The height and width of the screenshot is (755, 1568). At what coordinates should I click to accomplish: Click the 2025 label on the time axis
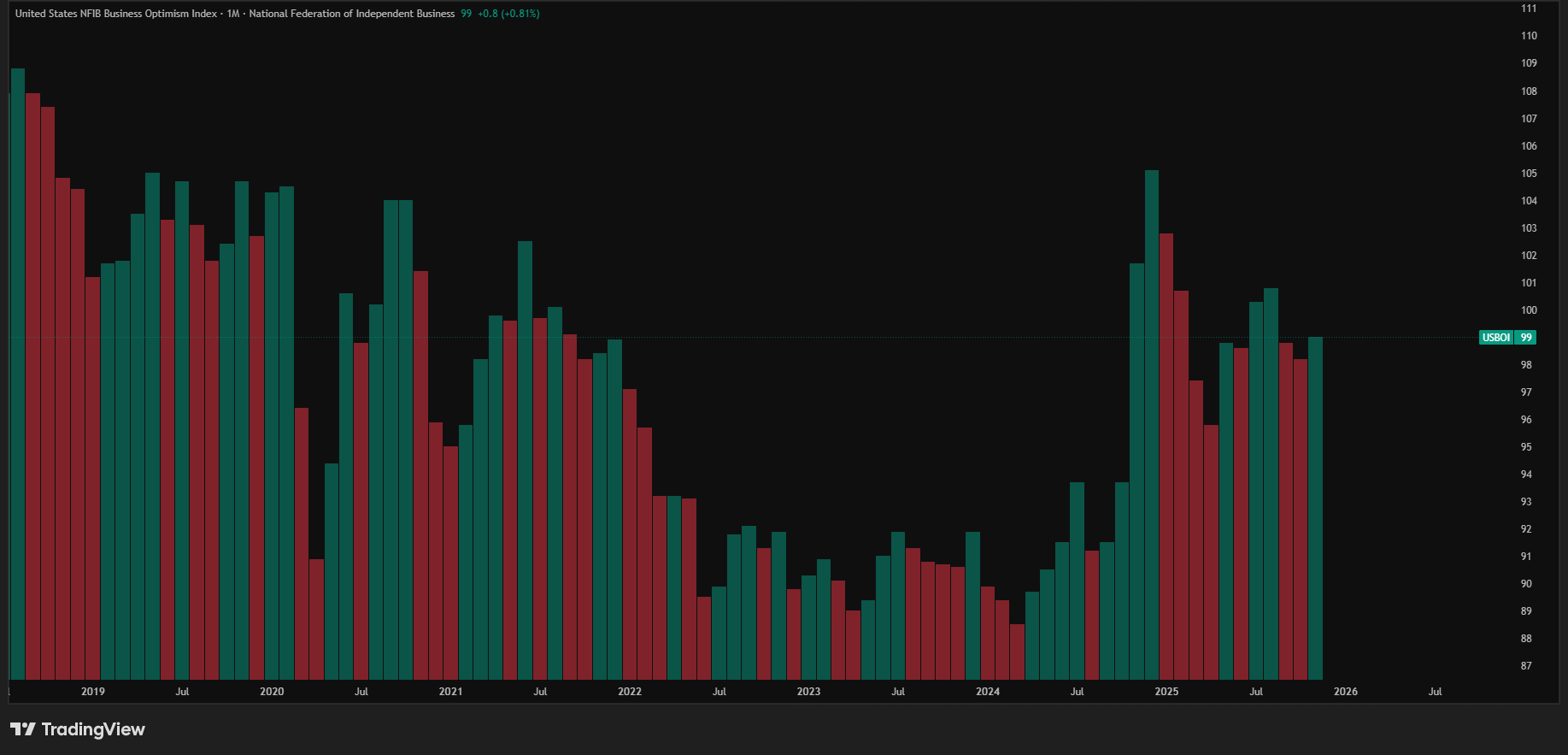(x=1166, y=692)
